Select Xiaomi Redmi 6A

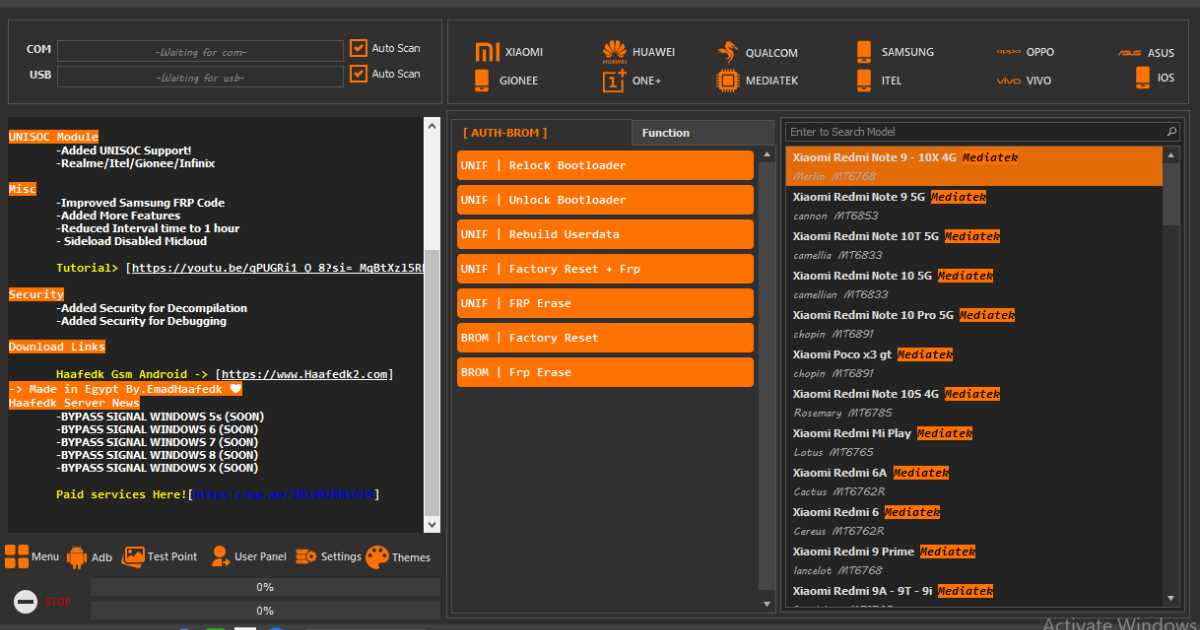[974, 482]
